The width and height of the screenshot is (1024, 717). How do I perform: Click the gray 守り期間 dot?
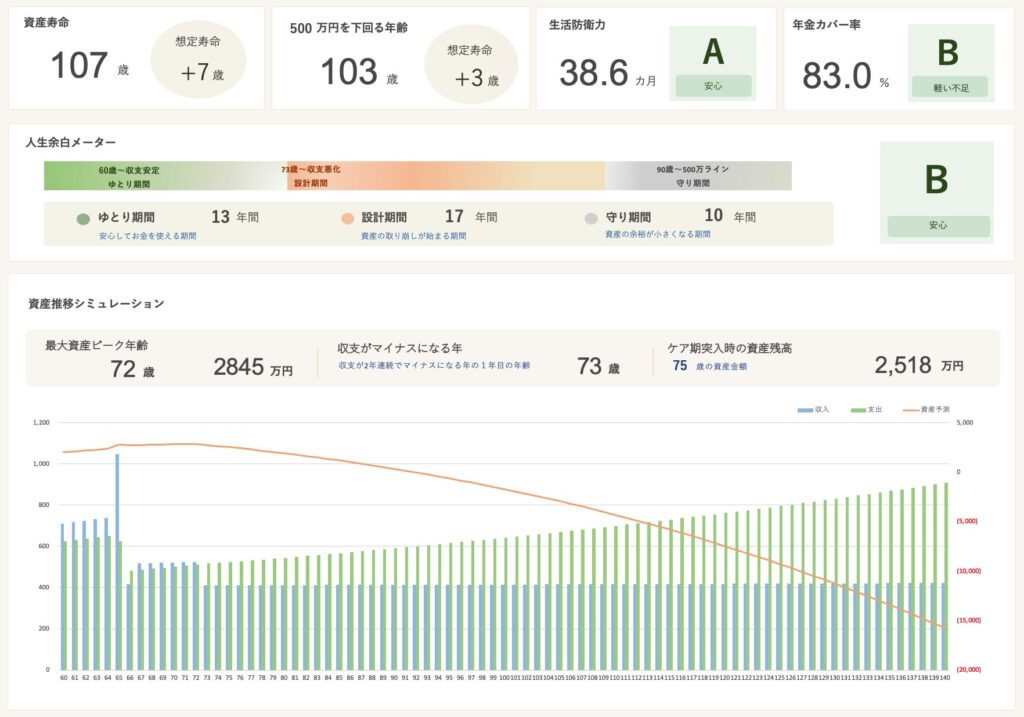[x=591, y=218]
